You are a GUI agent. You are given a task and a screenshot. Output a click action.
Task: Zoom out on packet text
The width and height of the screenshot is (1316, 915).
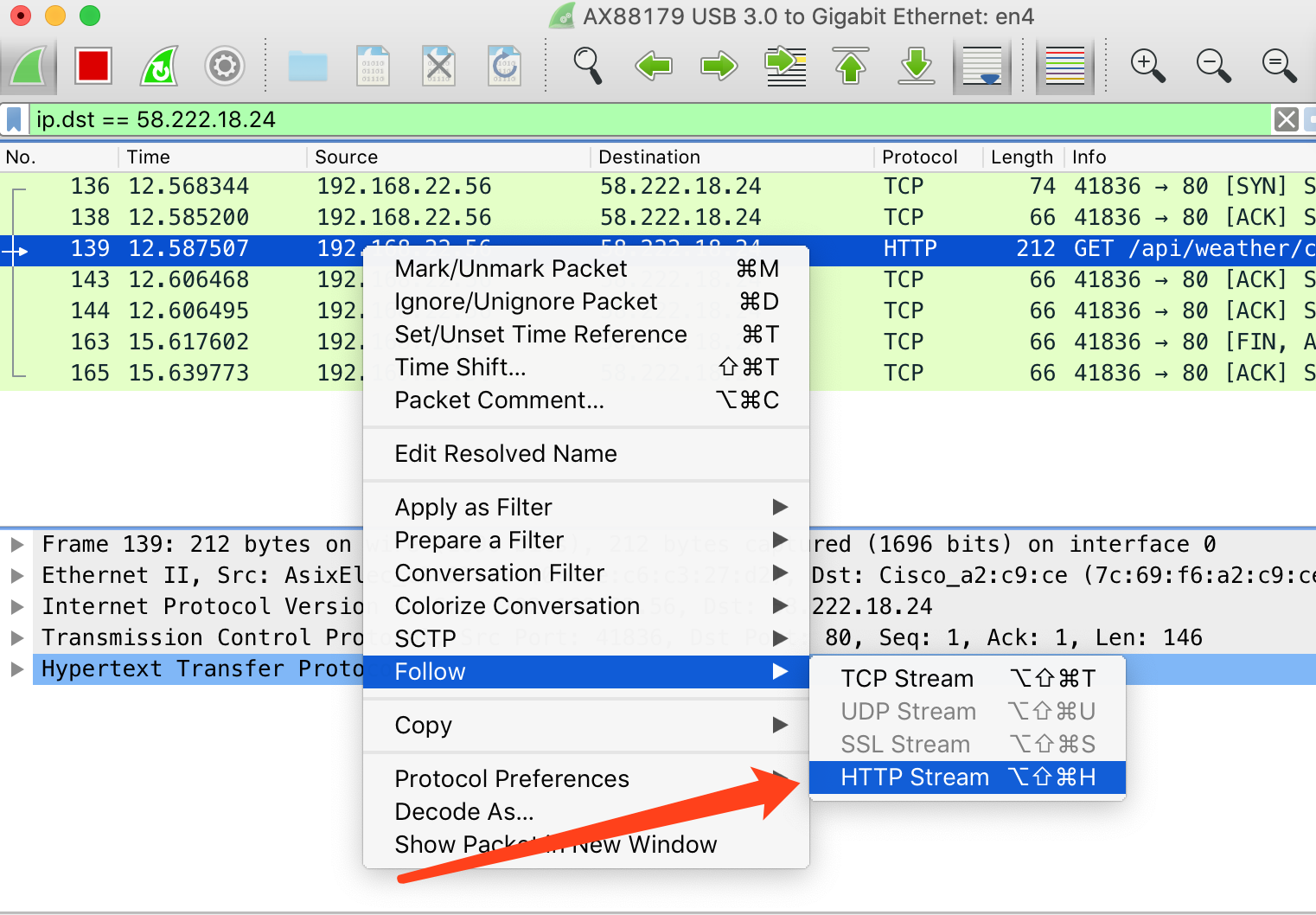pos(1214,66)
